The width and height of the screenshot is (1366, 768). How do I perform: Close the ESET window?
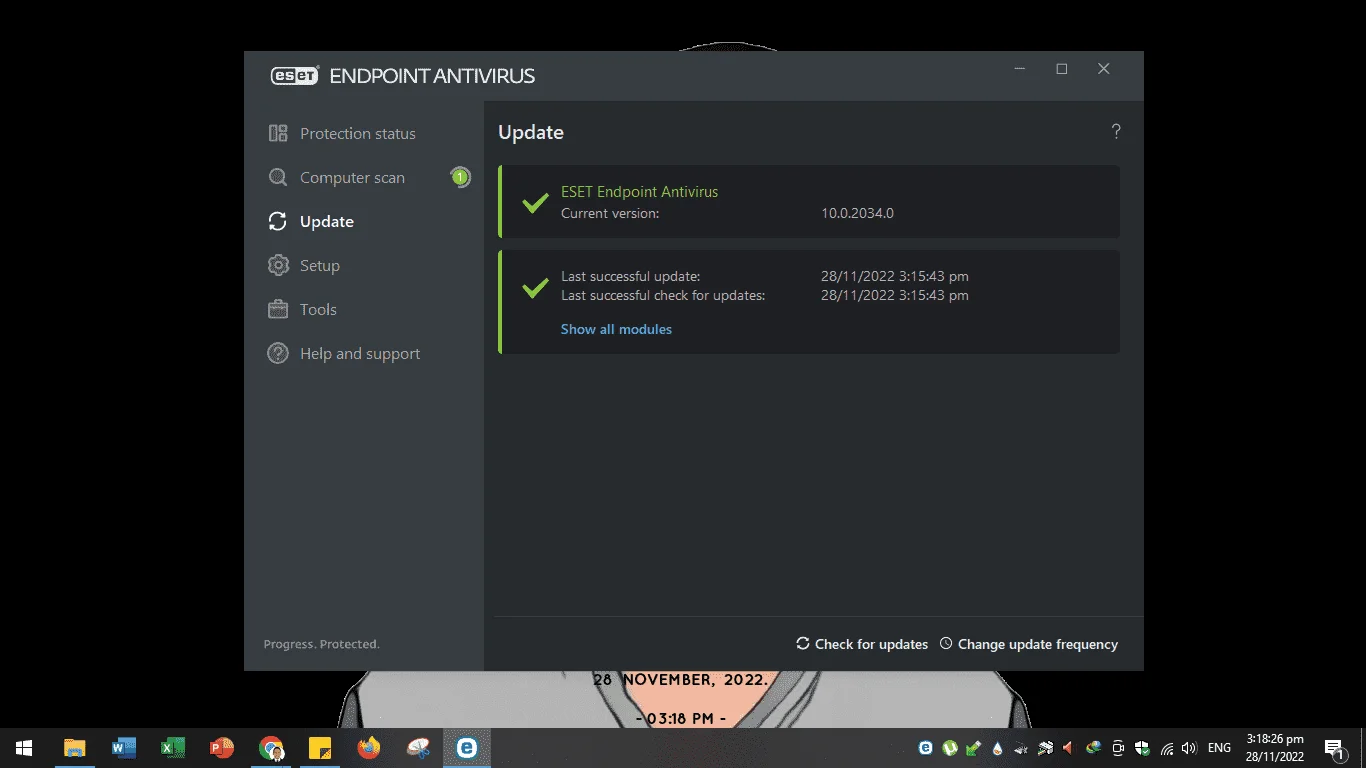coord(1104,69)
